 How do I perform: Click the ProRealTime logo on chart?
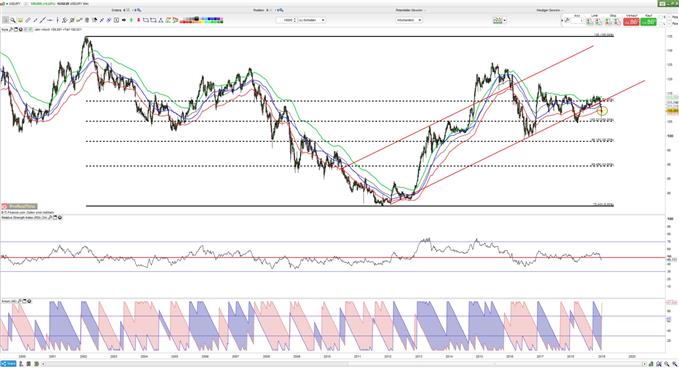(19, 207)
